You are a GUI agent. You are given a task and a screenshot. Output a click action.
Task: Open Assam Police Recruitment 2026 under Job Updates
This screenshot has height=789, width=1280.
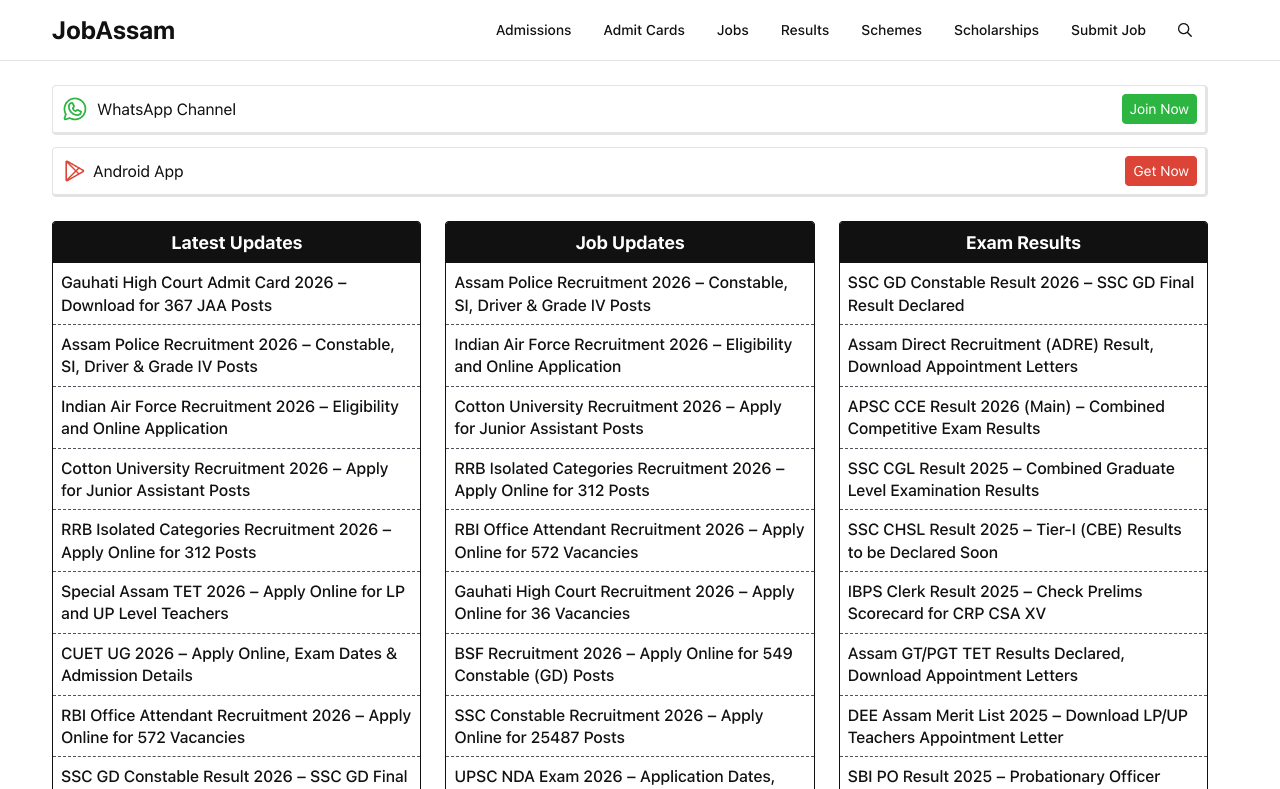pos(620,293)
